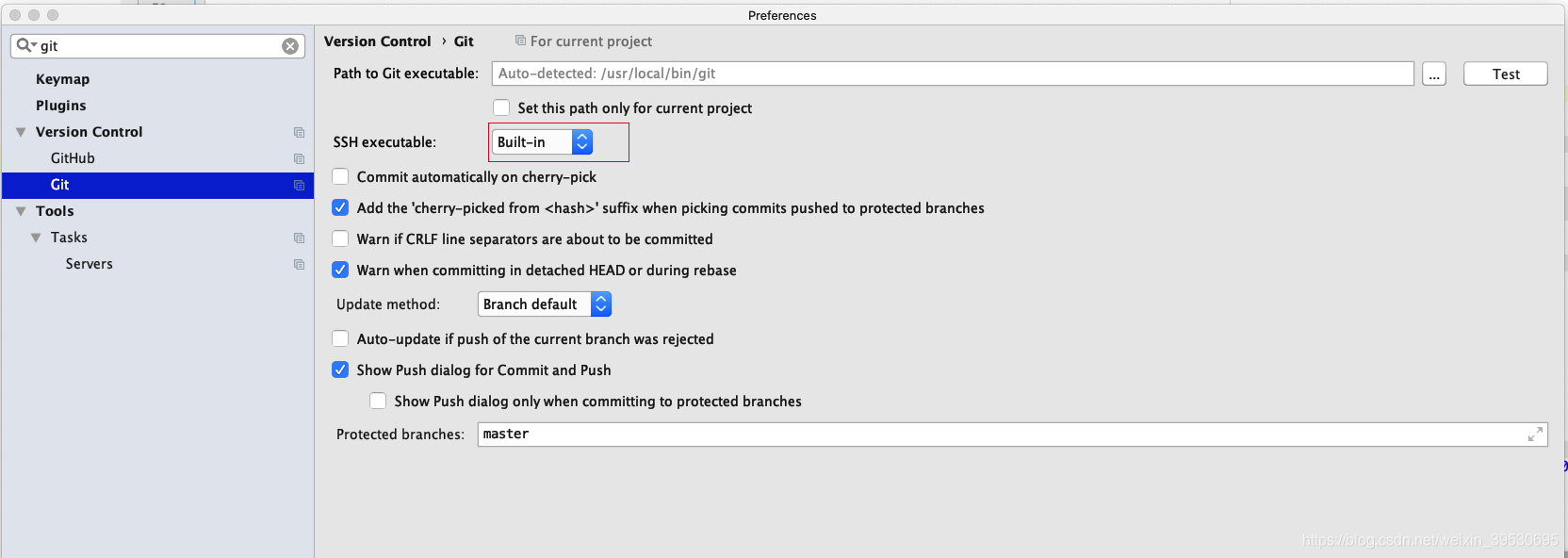Screen dimensions: 1568x558
Task: Check 'Warn if CRLF line separators' option
Action: 340,238
